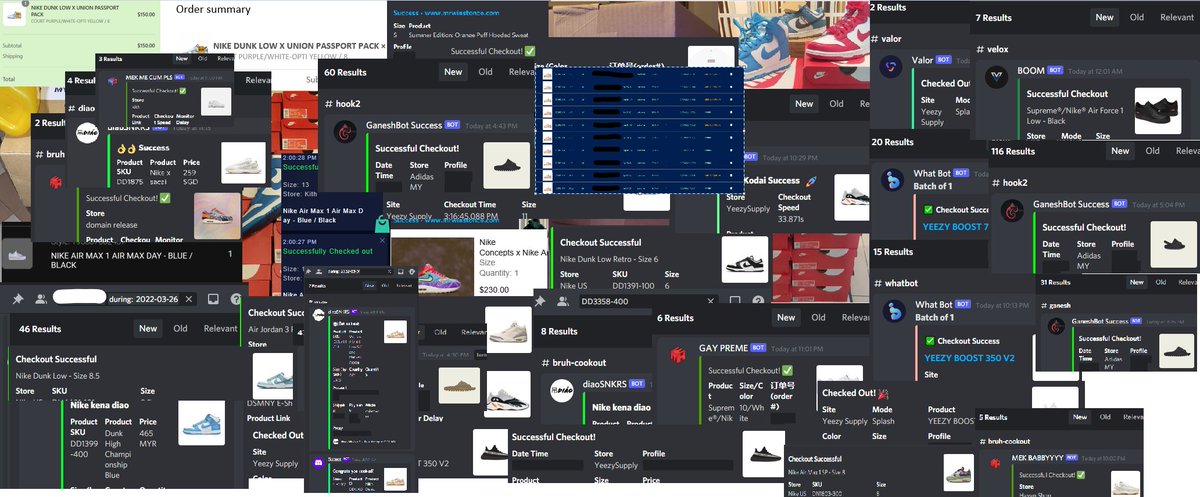Image resolution: width=1200 pixels, height=497 pixels.
Task: Click Valor bot avatar in valor channel
Action: (889, 67)
